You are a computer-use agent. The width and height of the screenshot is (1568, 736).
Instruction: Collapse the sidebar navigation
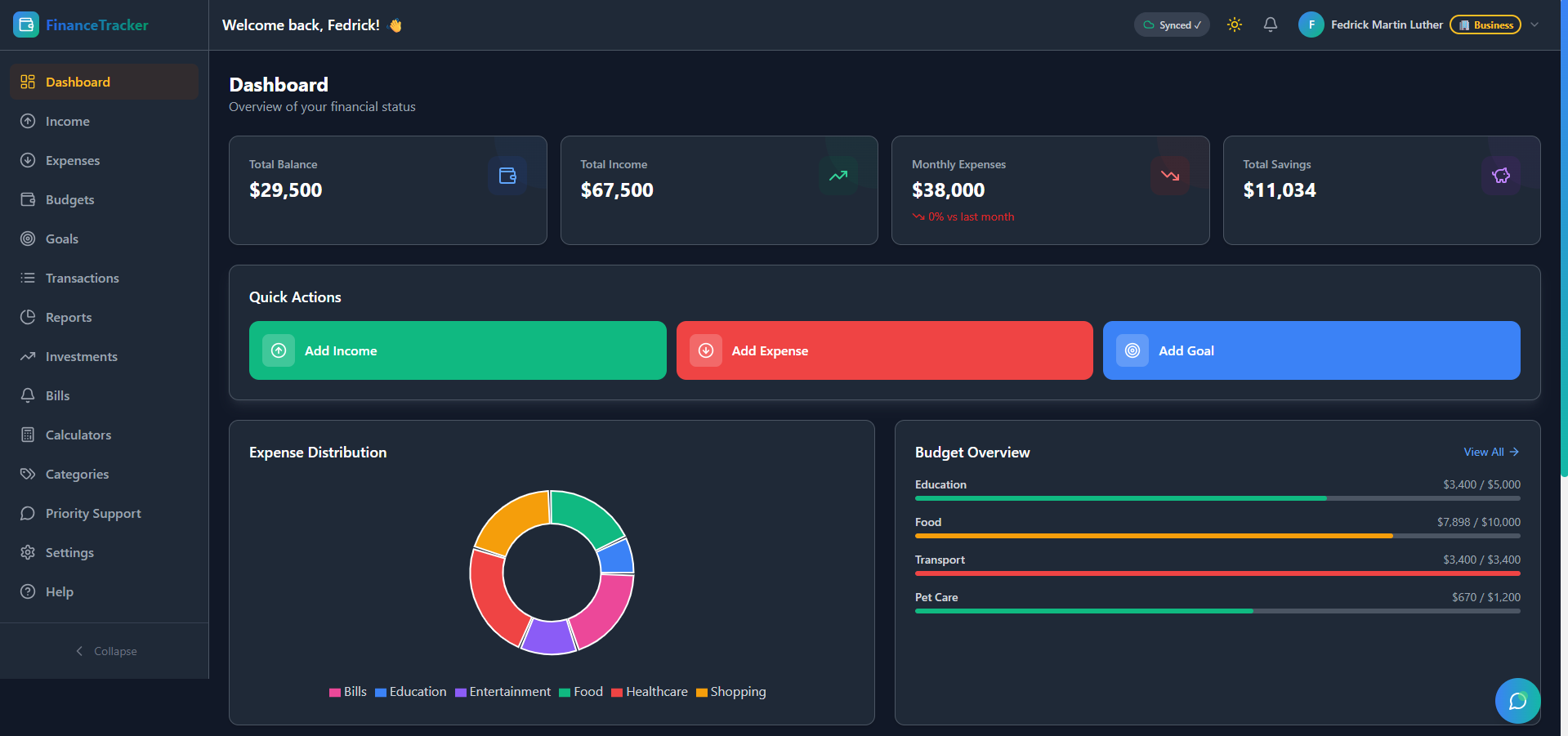(105, 651)
